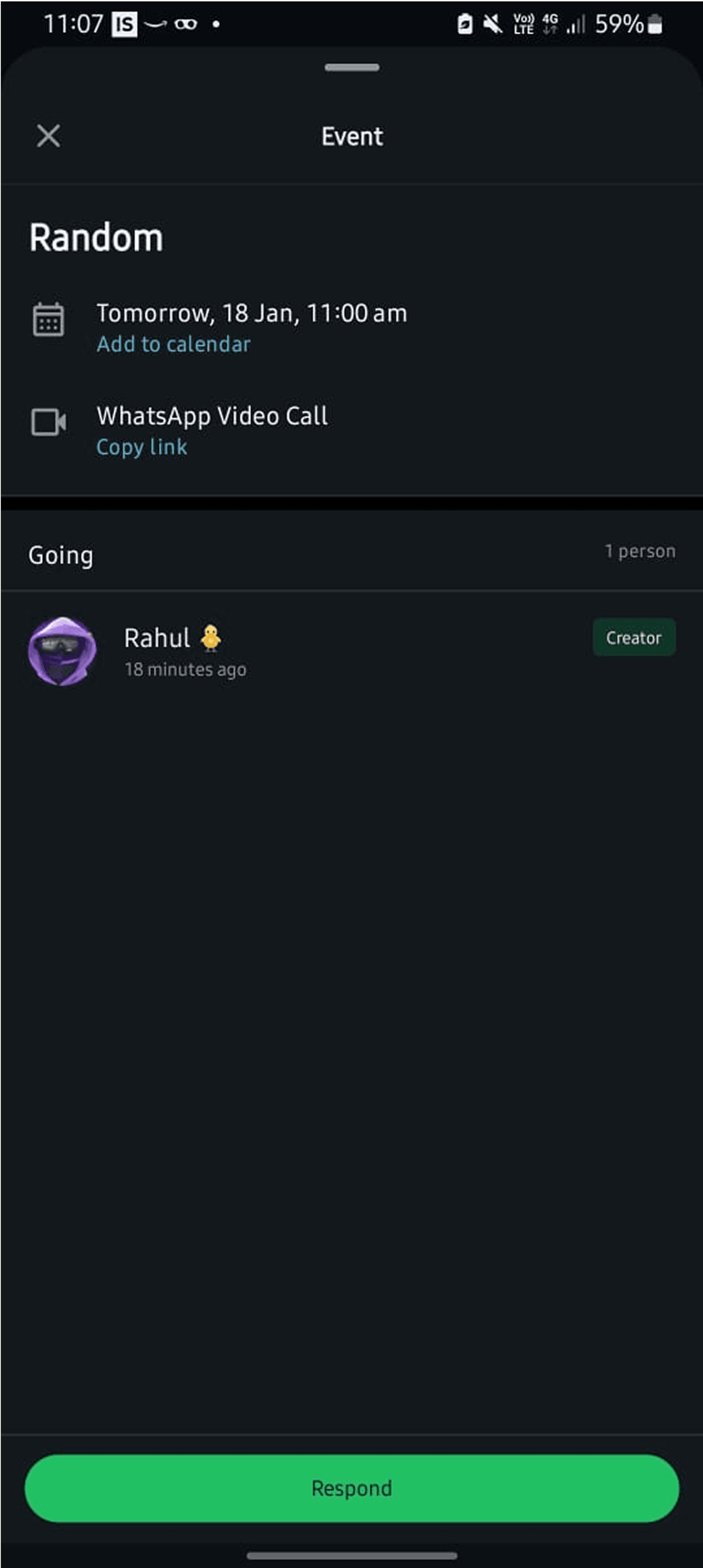Tap the battery icon in the status bar
This screenshot has width=703, height=1568.
pos(655,24)
